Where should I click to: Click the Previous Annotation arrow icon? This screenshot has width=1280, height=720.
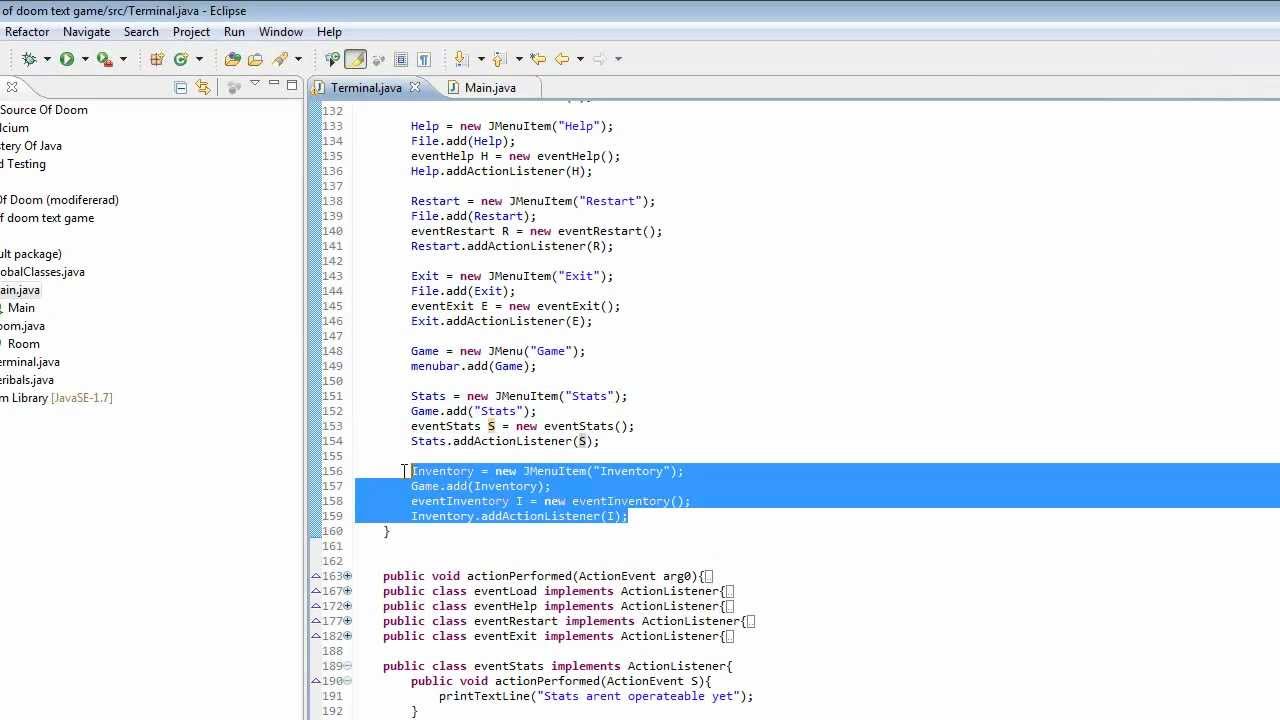tap(499, 59)
